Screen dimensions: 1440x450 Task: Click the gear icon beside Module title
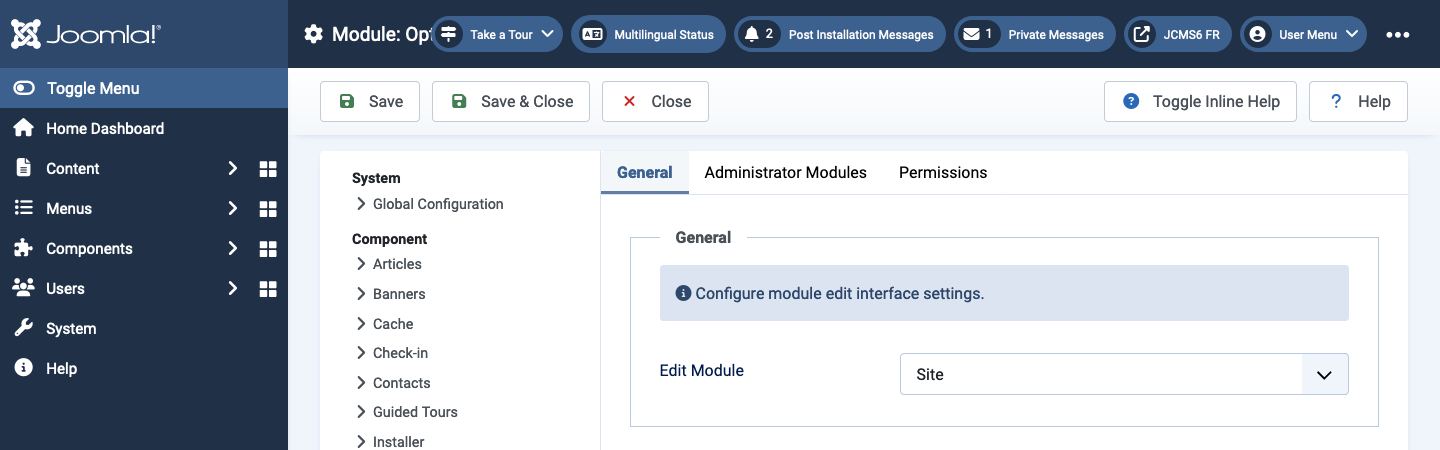(314, 34)
